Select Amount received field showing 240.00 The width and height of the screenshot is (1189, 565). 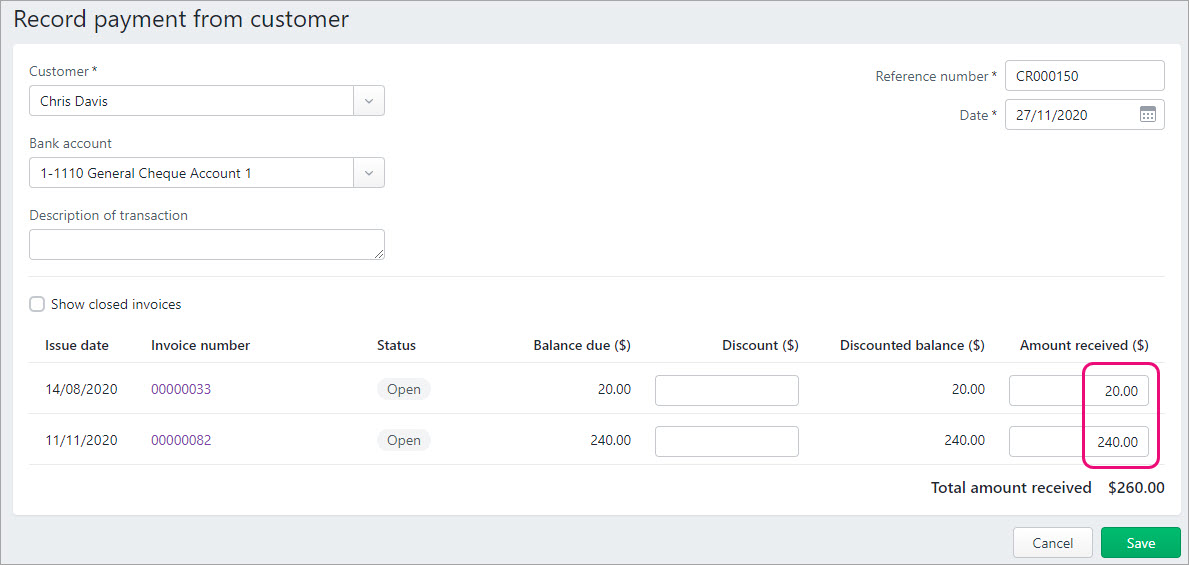click(1078, 441)
